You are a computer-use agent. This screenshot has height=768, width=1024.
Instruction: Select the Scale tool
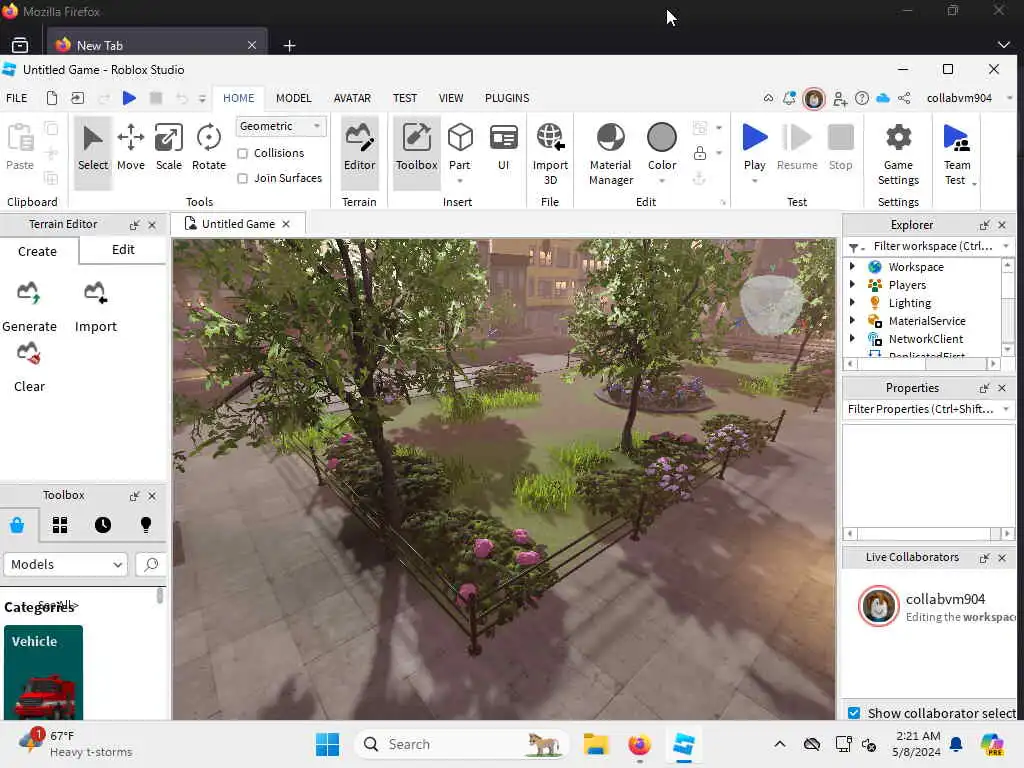[x=168, y=148]
